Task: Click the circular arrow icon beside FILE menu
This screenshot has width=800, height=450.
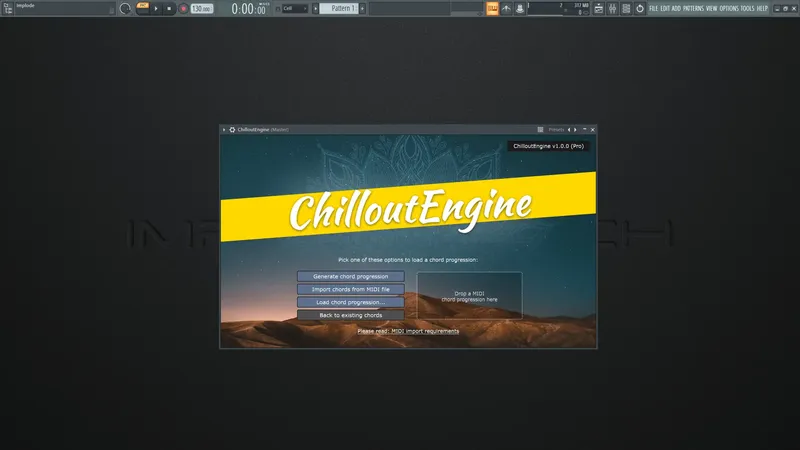Action: 640,9
